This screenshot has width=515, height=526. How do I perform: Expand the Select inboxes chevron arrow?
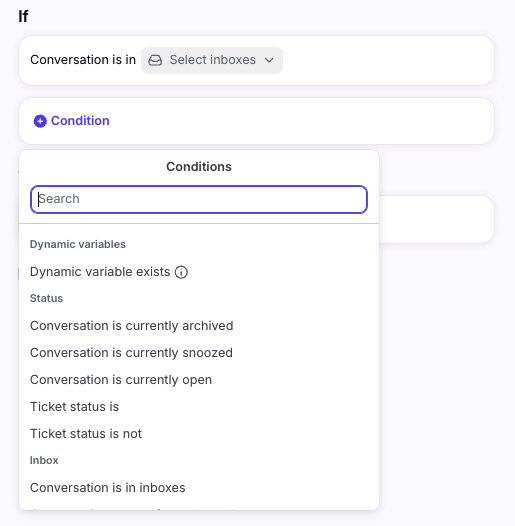269,60
